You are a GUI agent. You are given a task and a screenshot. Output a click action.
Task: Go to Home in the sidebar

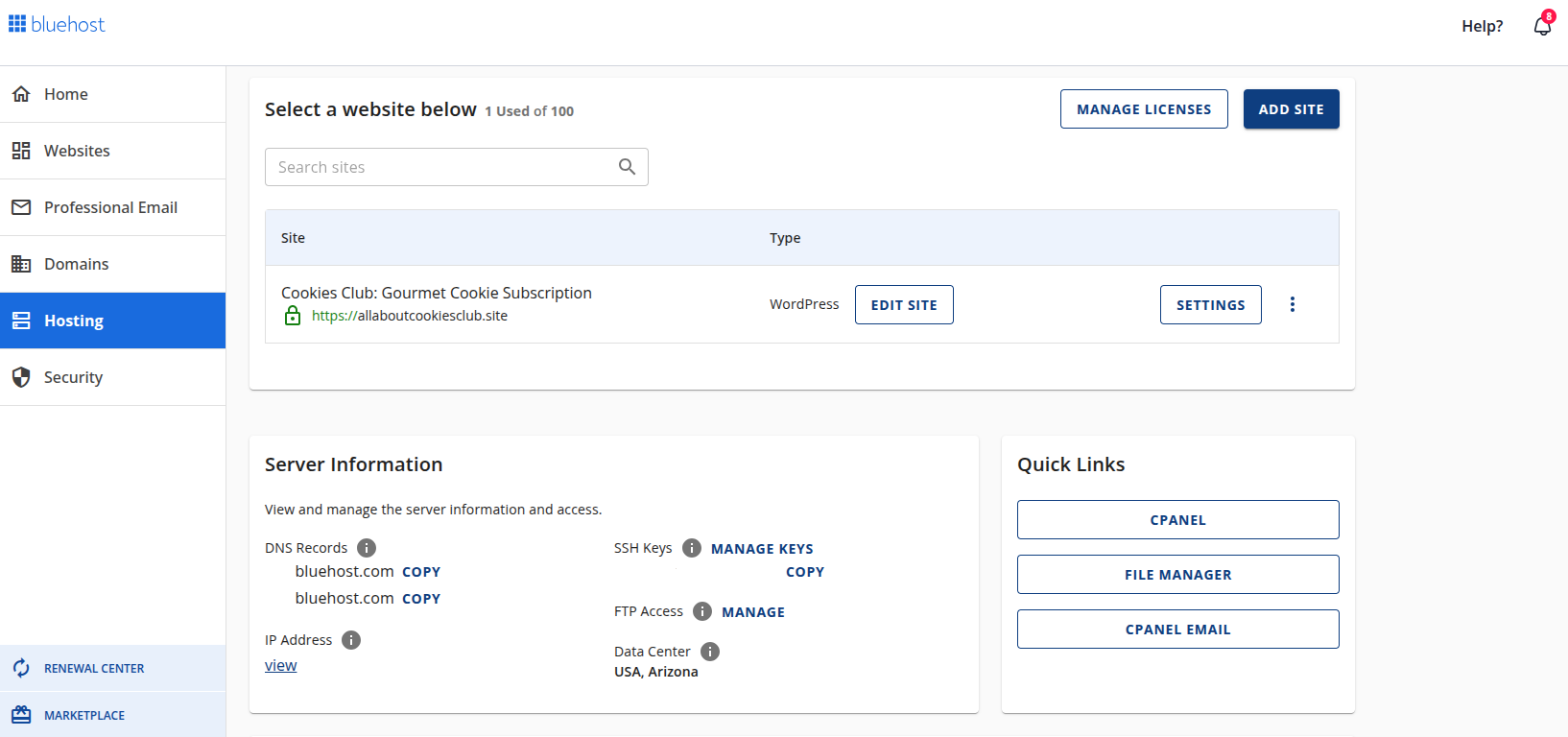pos(65,94)
